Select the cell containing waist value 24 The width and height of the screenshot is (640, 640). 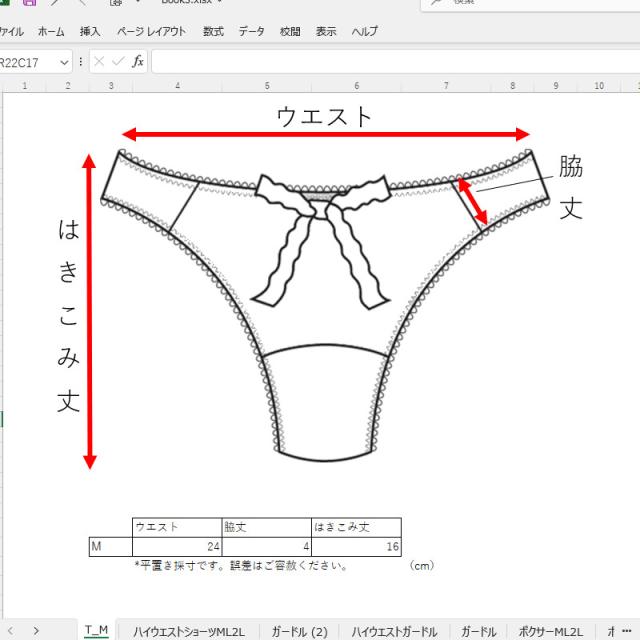[x=176, y=546]
